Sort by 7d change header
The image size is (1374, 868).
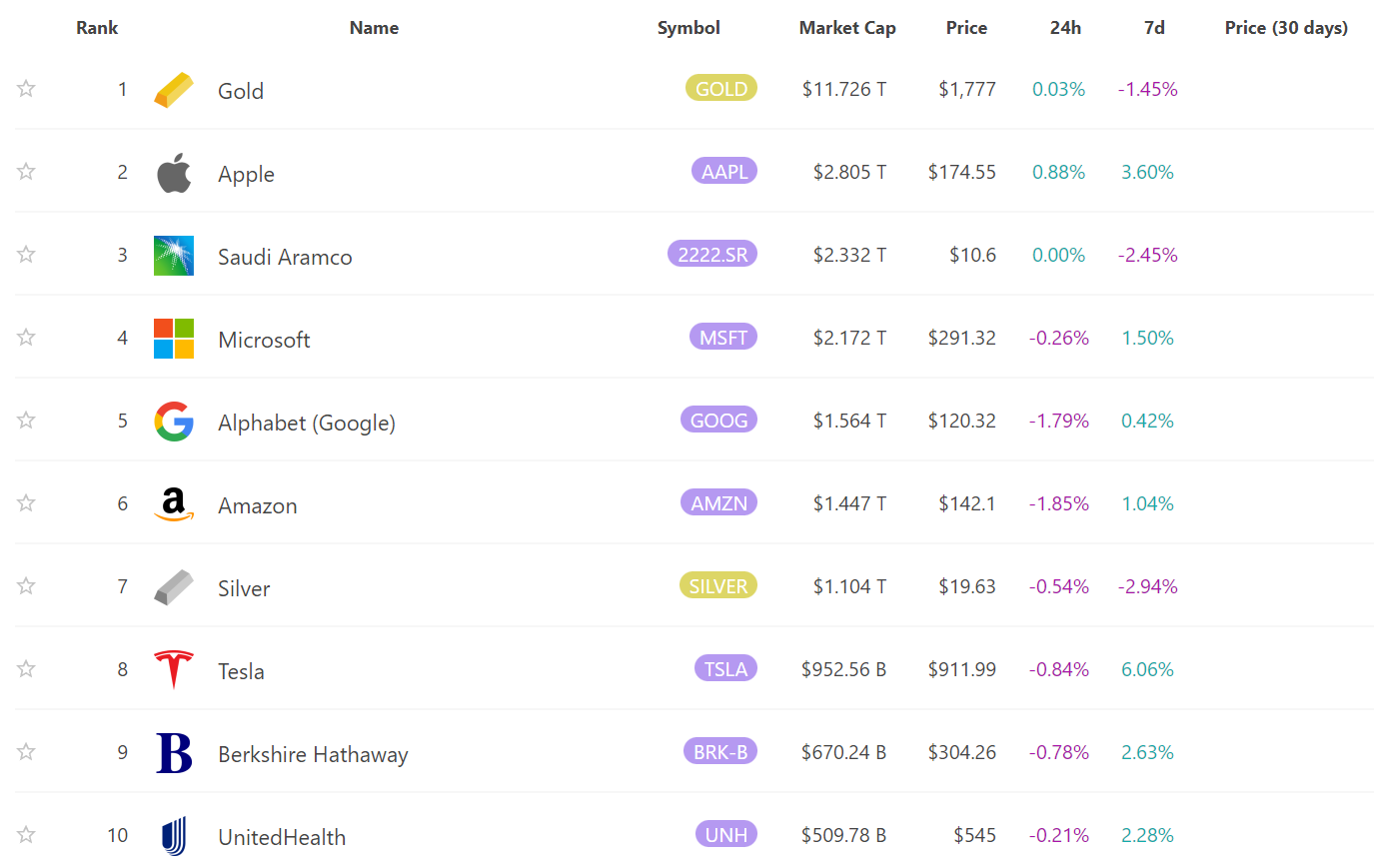[x=1154, y=28]
